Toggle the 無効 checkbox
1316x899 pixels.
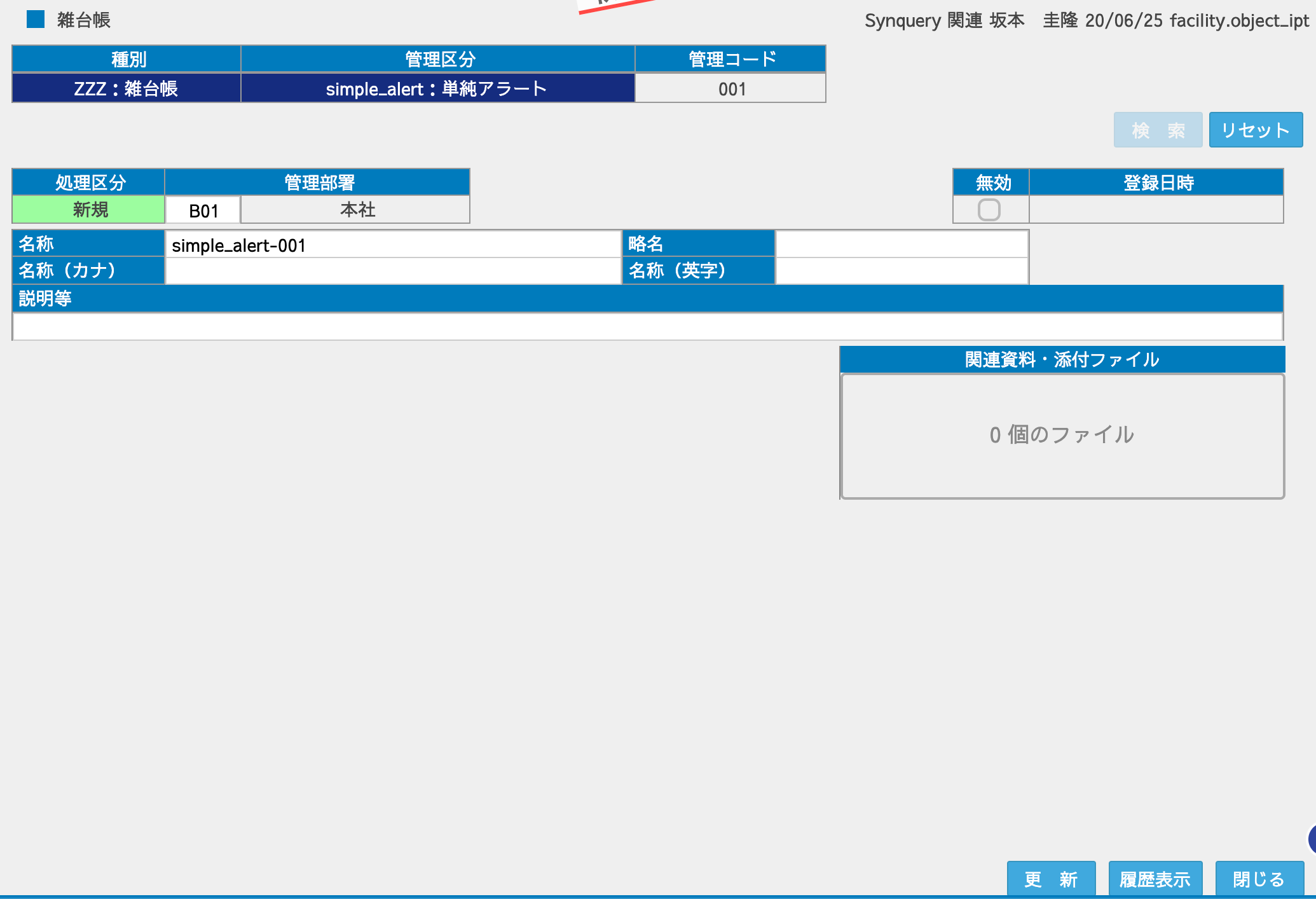989,210
